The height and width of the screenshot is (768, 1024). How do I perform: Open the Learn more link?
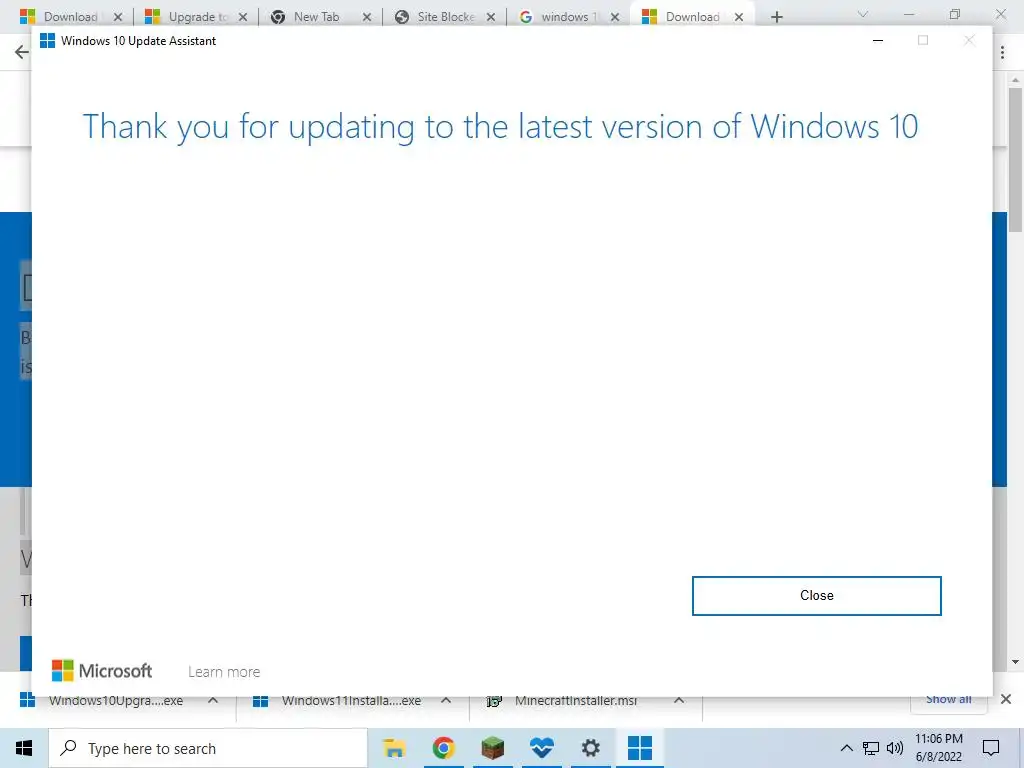coord(224,672)
